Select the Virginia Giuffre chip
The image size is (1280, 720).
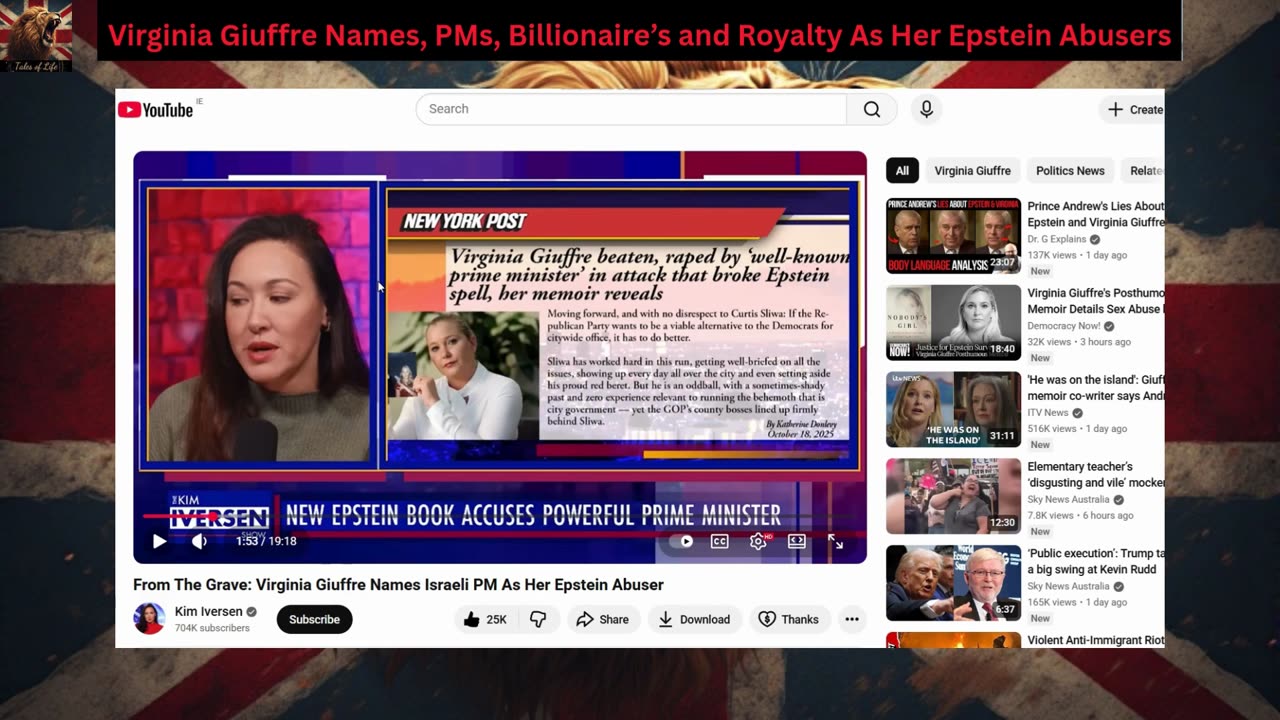coord(973,171)
